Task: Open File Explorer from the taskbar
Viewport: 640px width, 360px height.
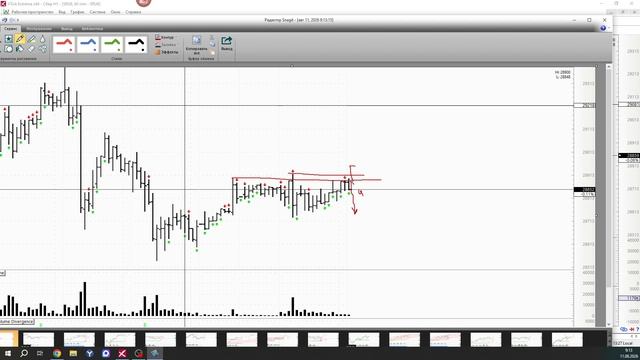Action: (73, 353)
